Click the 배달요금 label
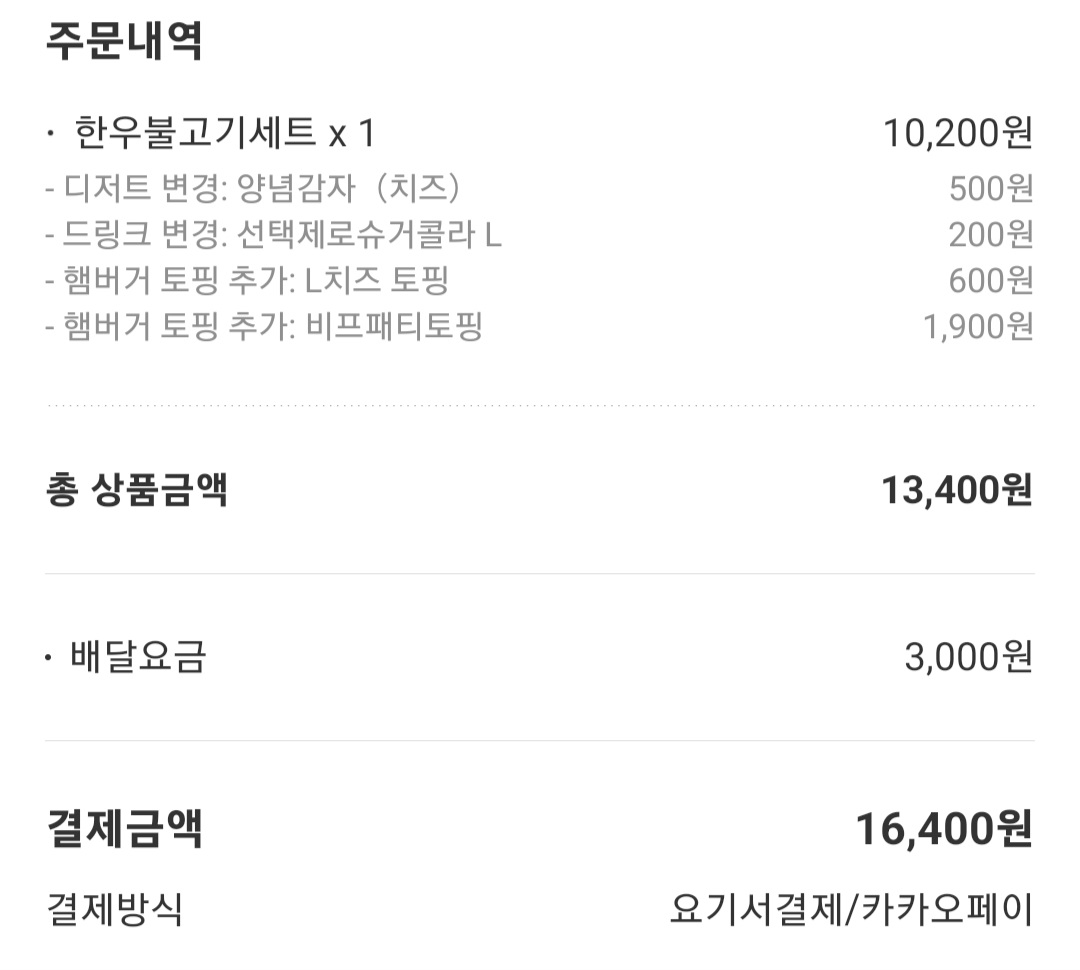Image resolution: width=1080 pixels, height=970 pixels. tap(138, 657)
